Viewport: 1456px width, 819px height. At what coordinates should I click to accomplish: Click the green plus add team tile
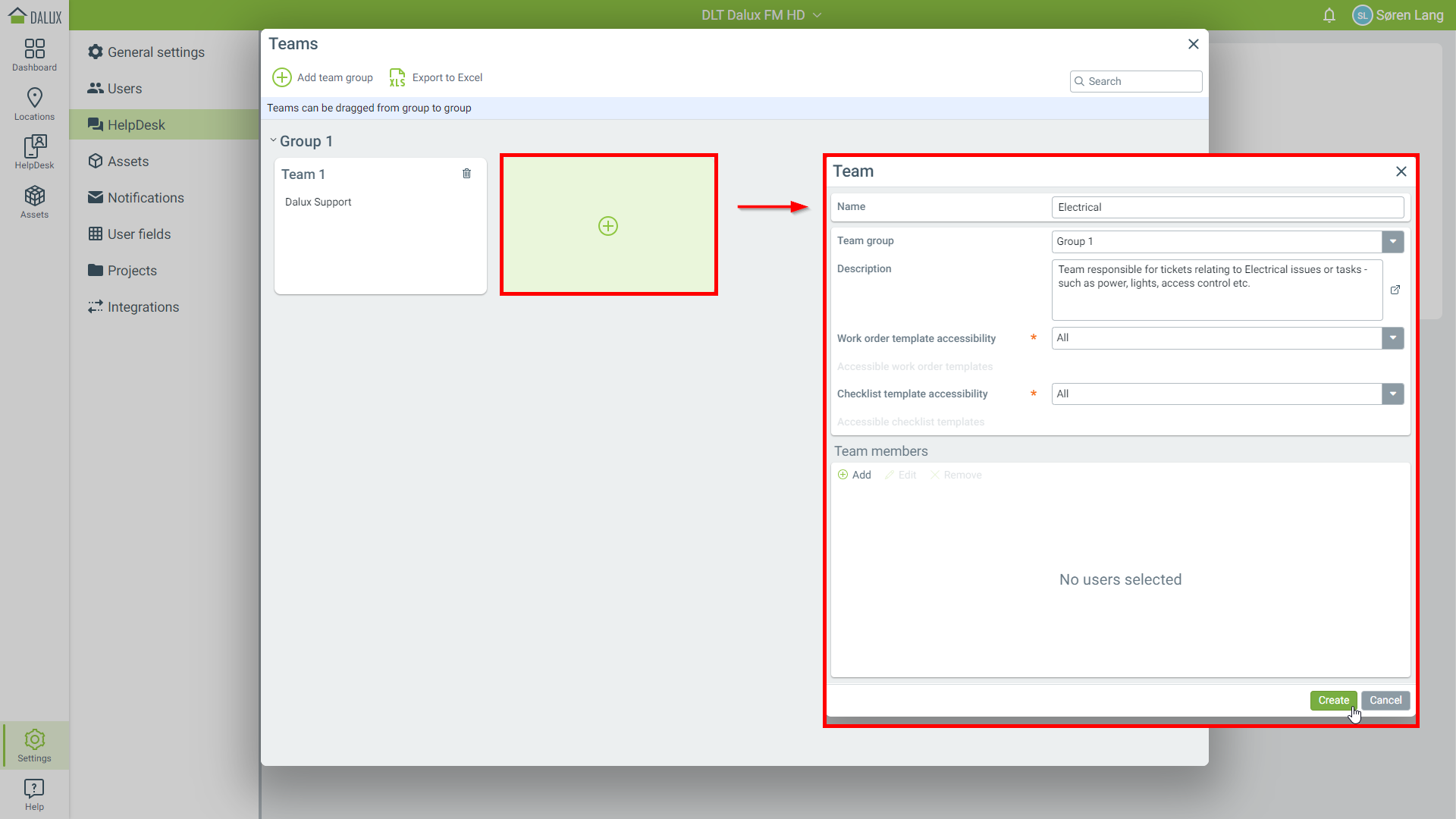(x=608, y=226)
